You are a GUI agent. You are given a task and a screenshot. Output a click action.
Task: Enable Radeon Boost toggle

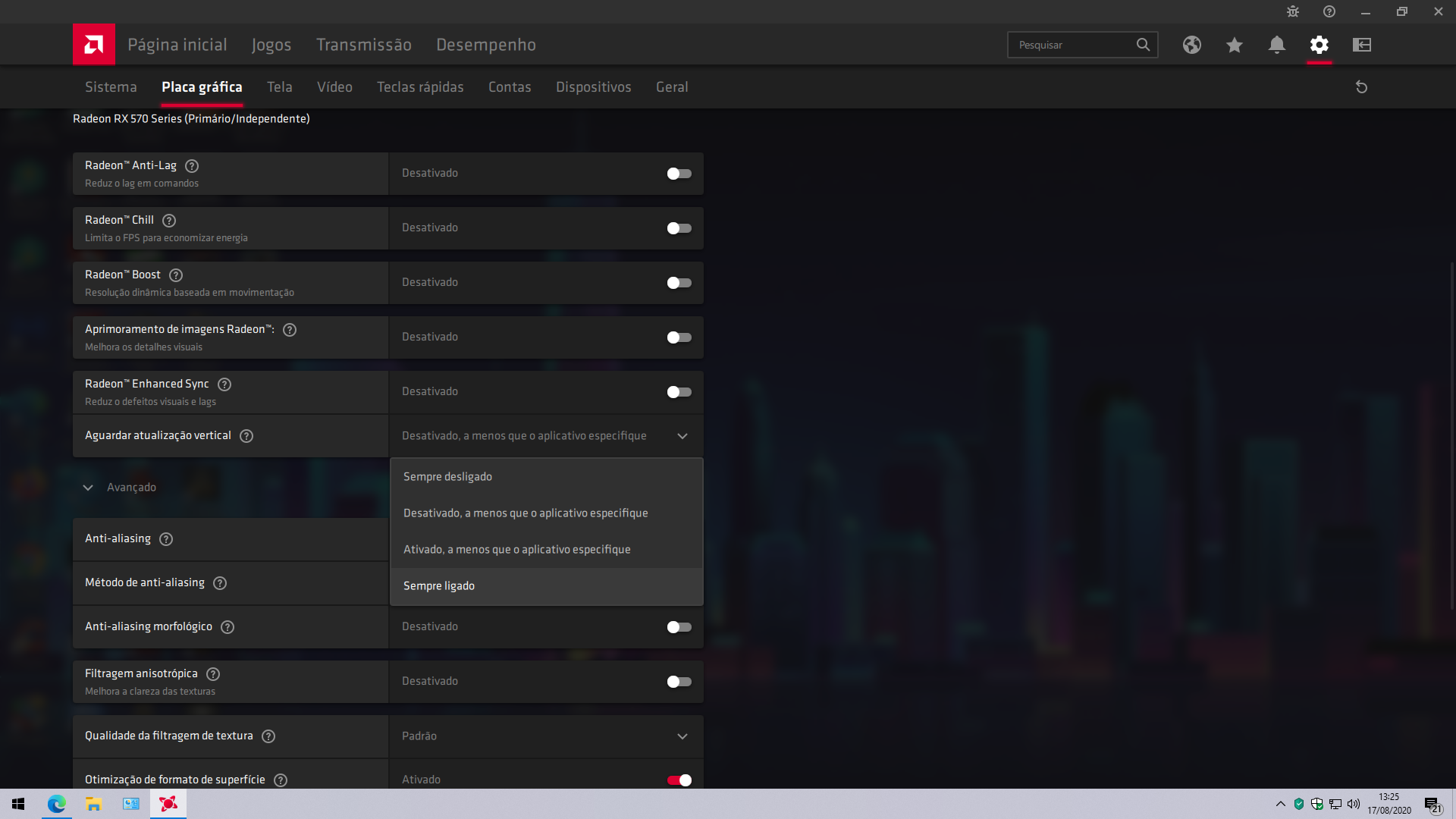[679, 283]
